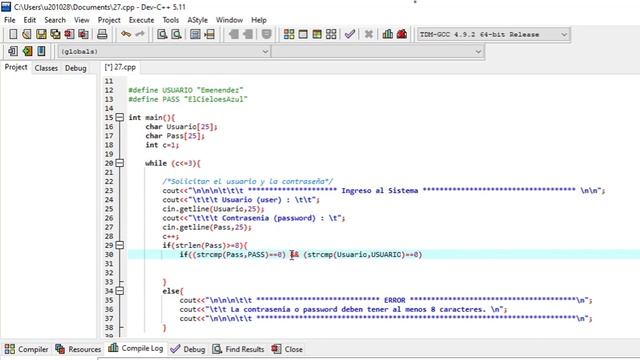Image resolution: width=640 pixels, height=360 pixels.
Task: Run the program with the window icon
Action: click(303, 34)
